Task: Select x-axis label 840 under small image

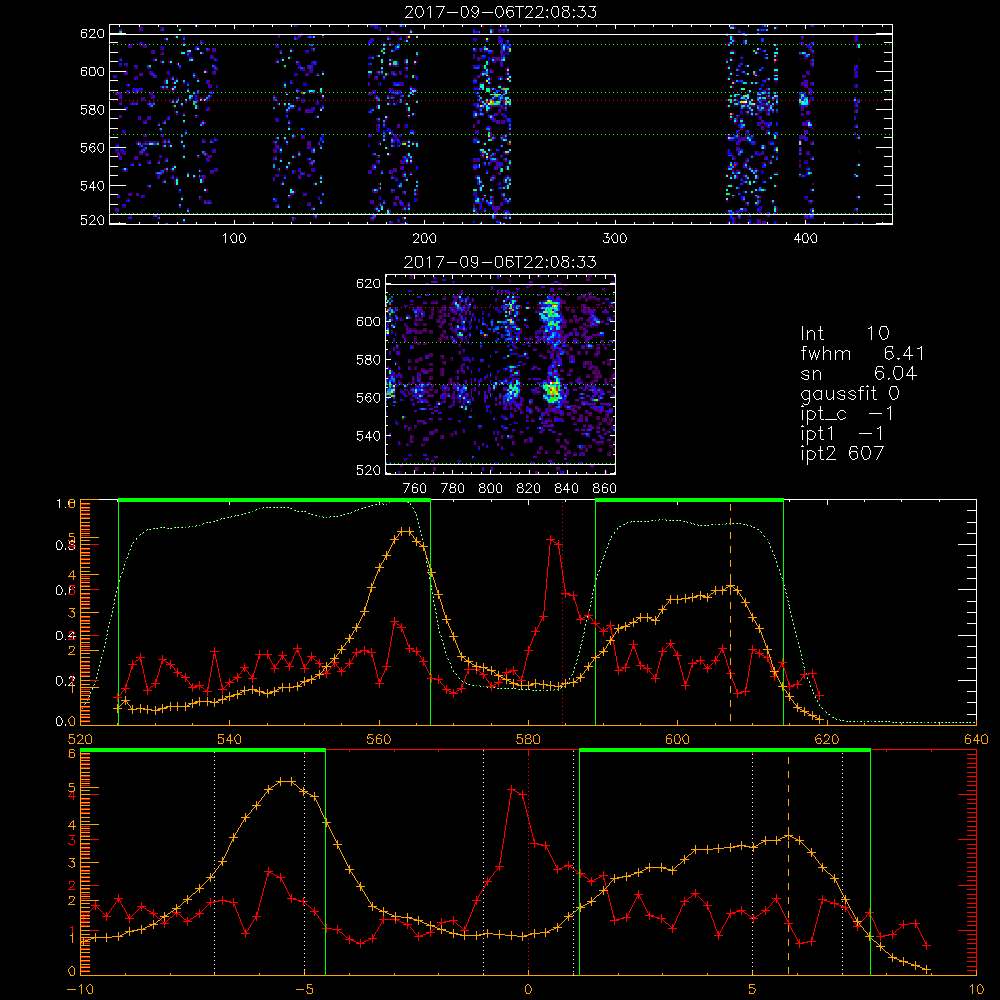Action: 566,489
